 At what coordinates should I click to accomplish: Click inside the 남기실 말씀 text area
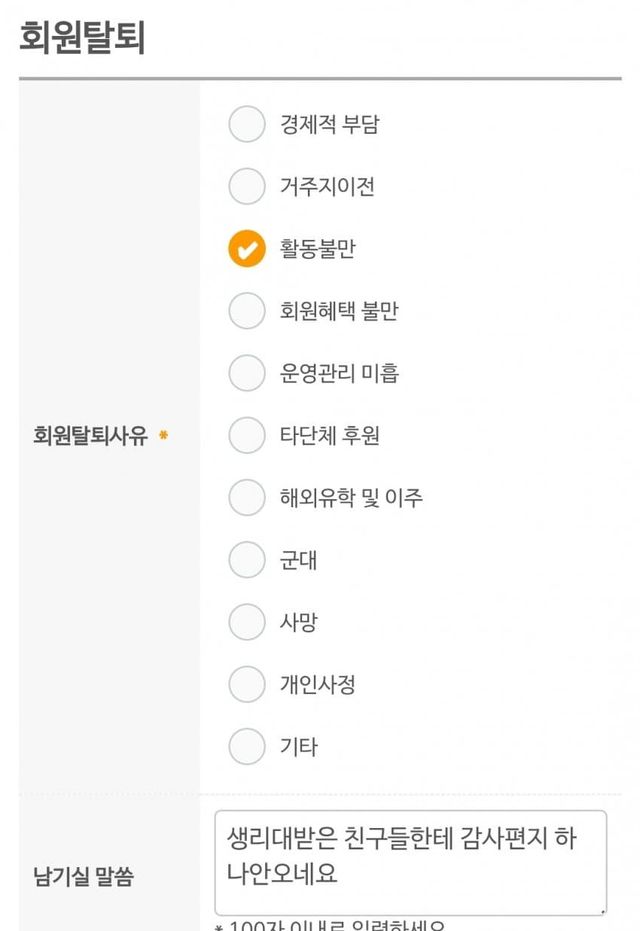point(410,860)
